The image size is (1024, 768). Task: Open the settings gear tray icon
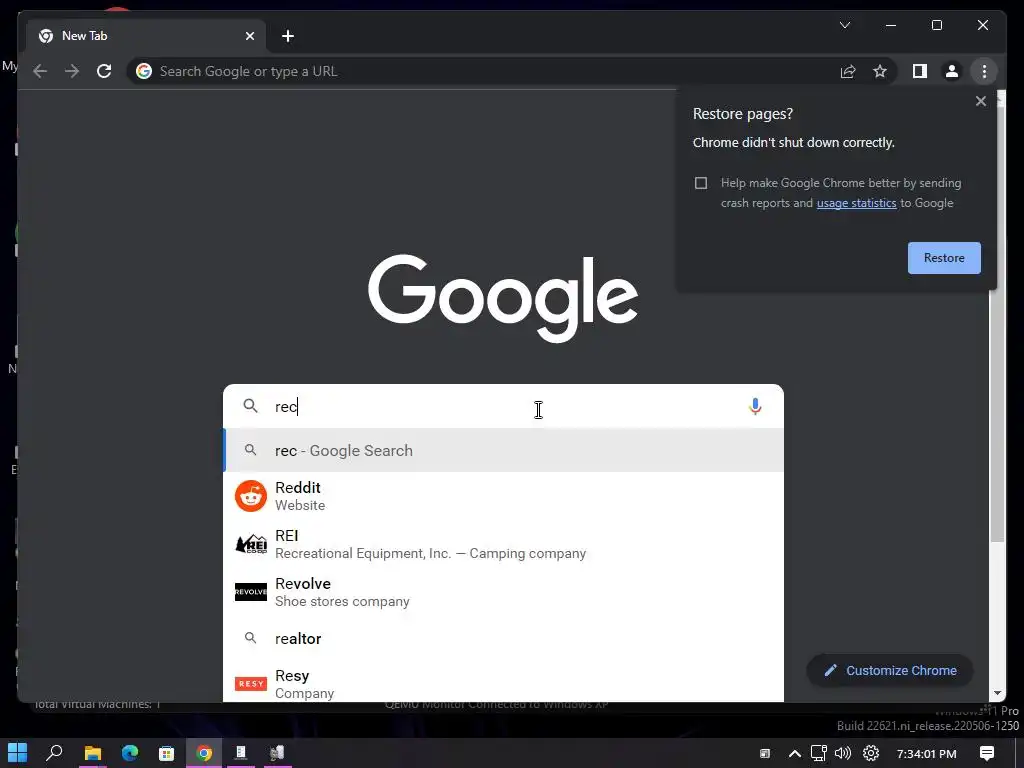point(871,754)
